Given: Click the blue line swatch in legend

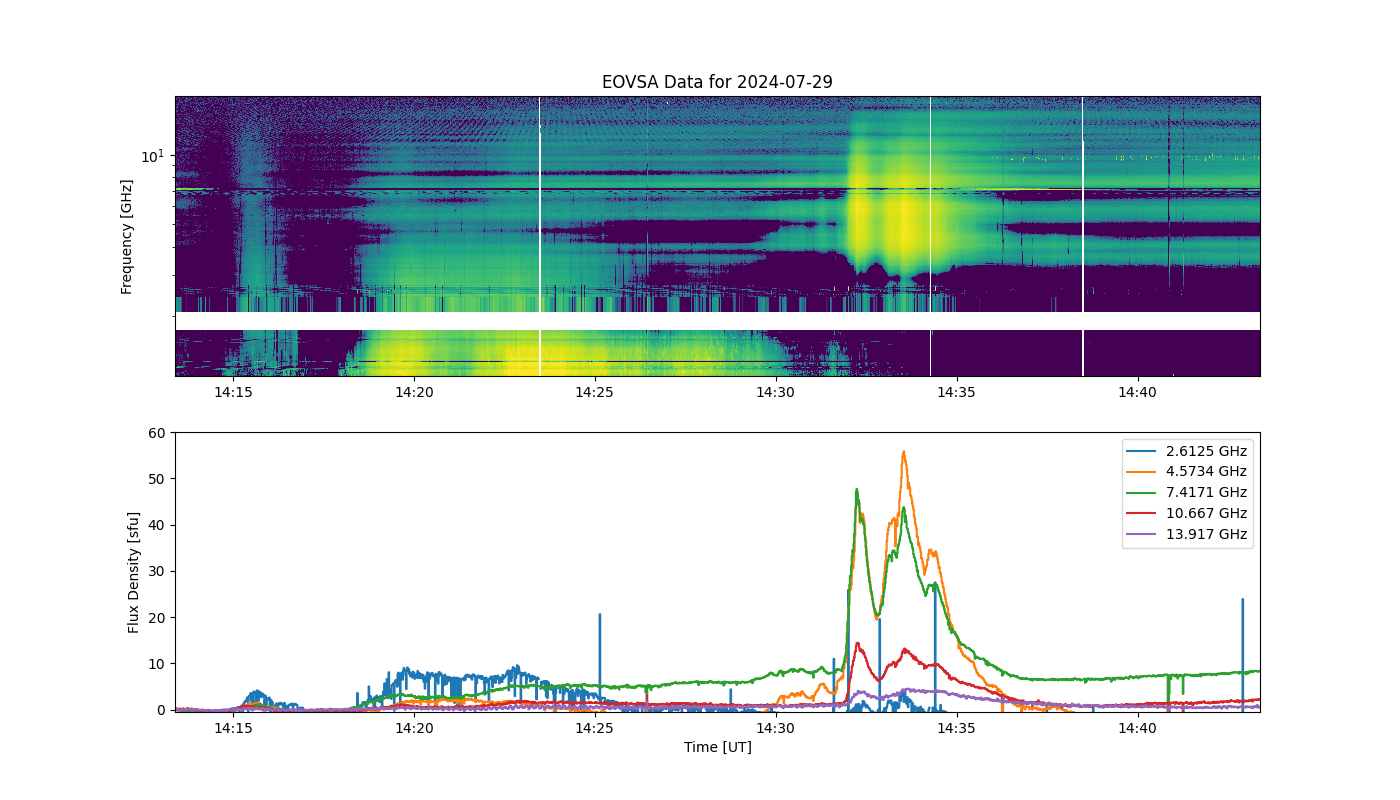Looking at the screenshot, I should pos(1140,451).
